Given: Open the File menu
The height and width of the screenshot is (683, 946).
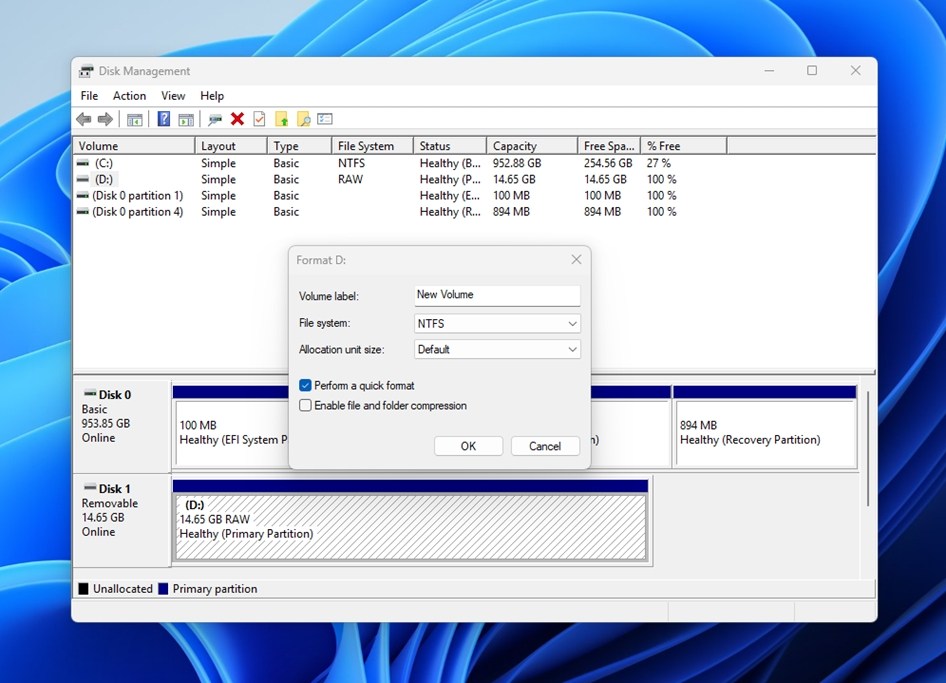Looking at the screenshot, I should tap(89, 96).
